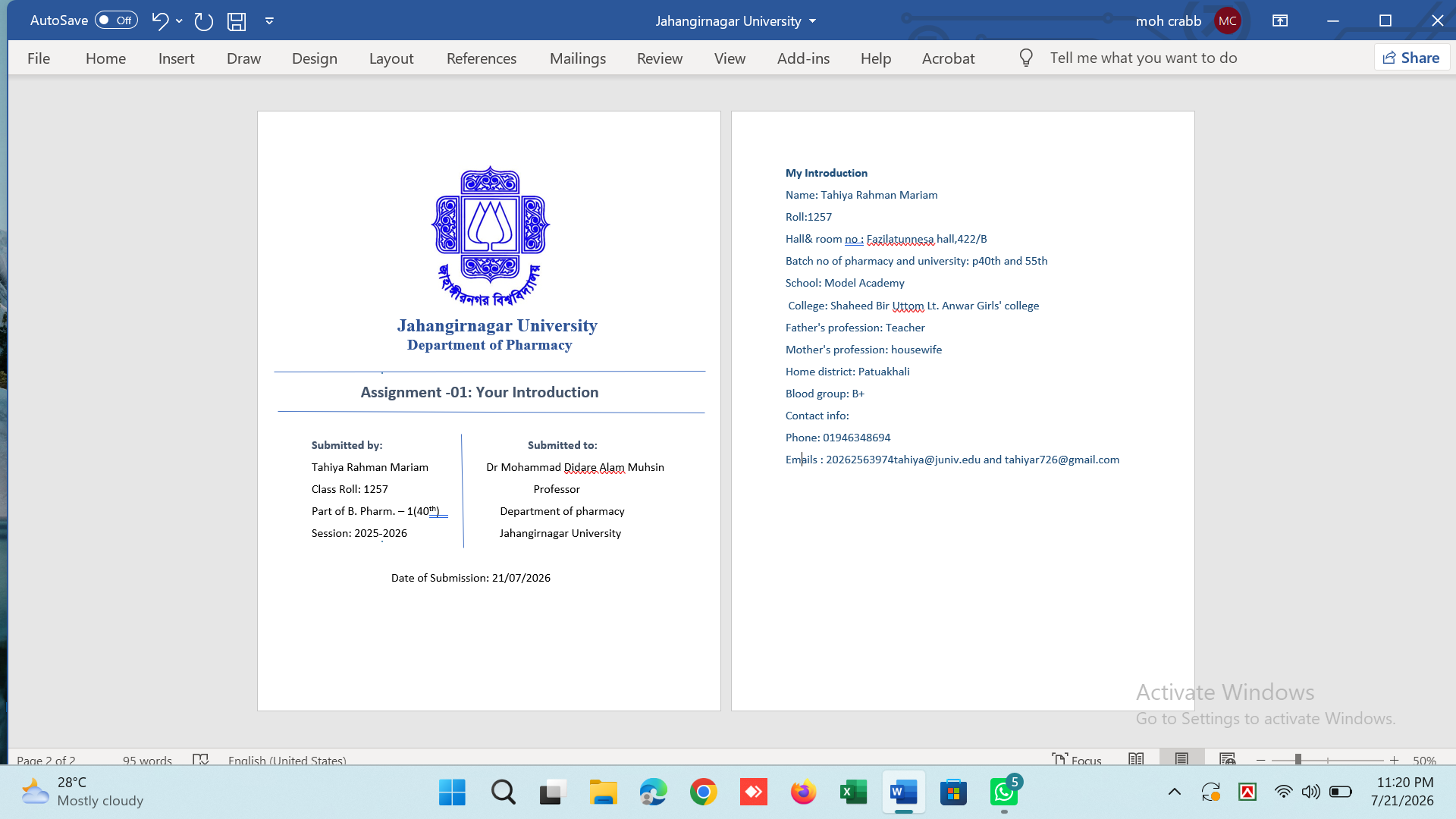
Task: Go to the Design tab
Action: (x=314, y=58)
